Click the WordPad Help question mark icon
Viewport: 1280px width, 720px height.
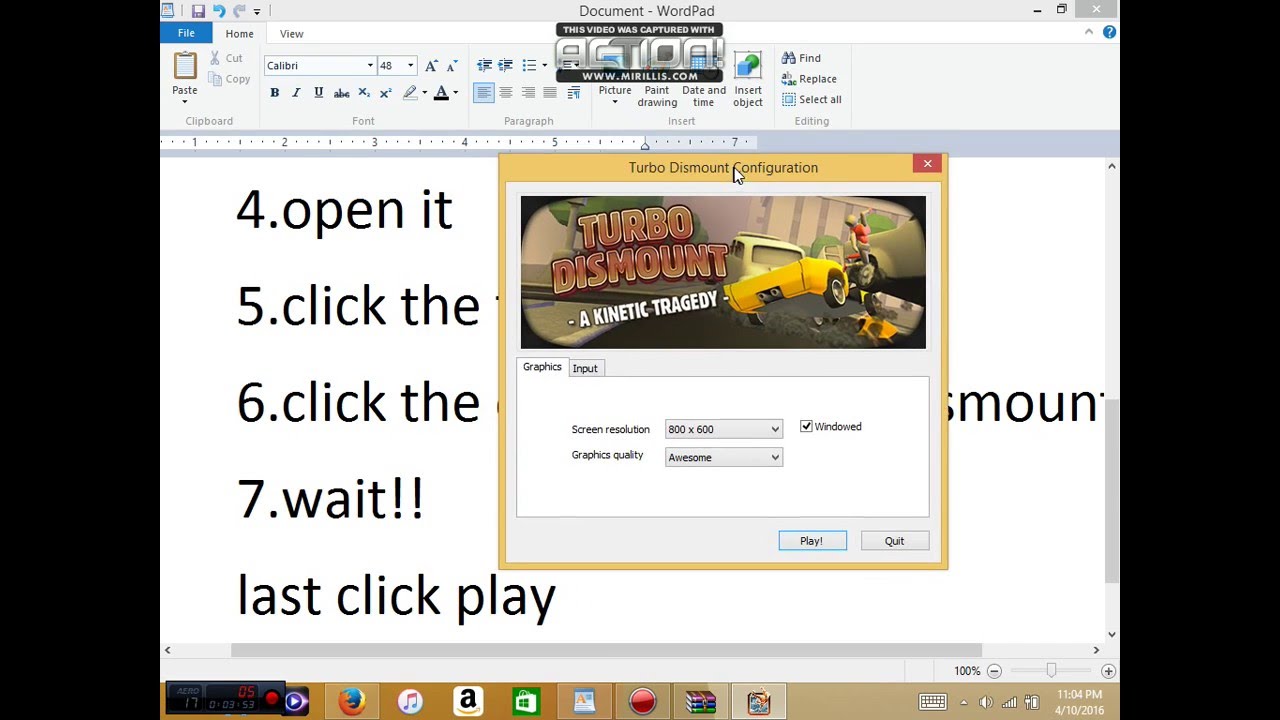1109,32
